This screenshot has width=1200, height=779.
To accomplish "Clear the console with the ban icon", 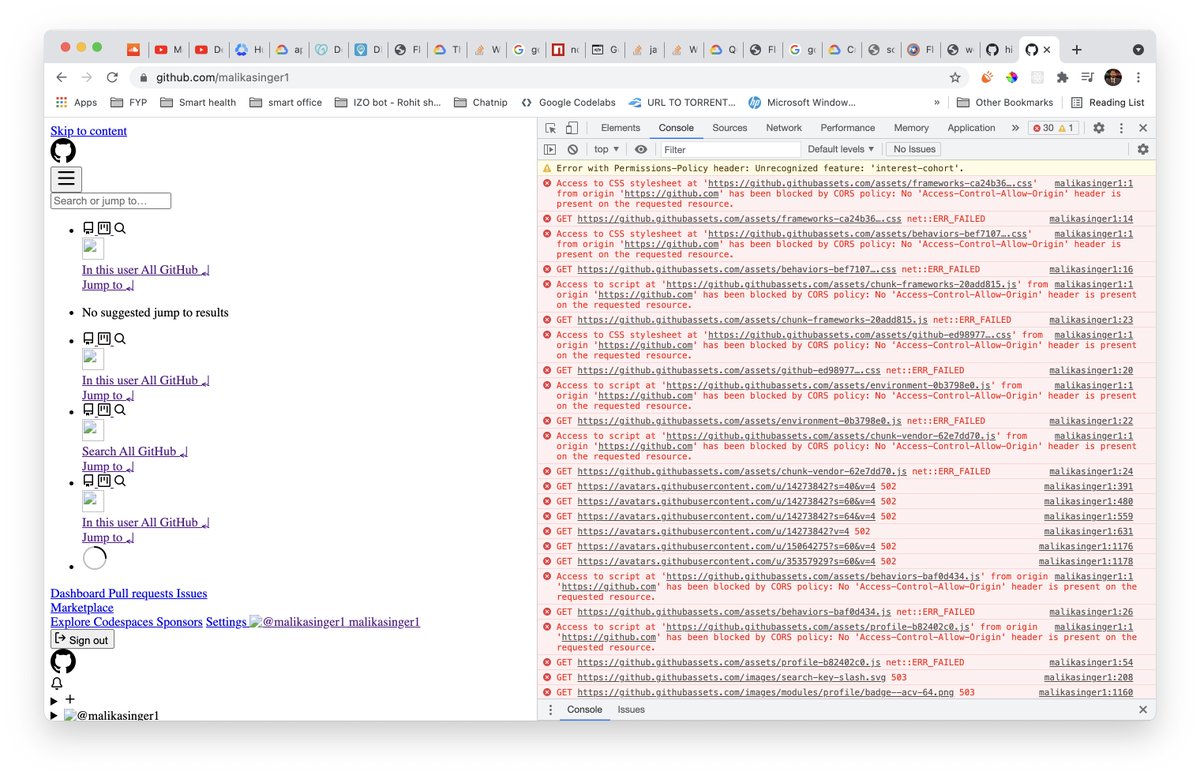I will pyautogui.click(x=573, y=149).
